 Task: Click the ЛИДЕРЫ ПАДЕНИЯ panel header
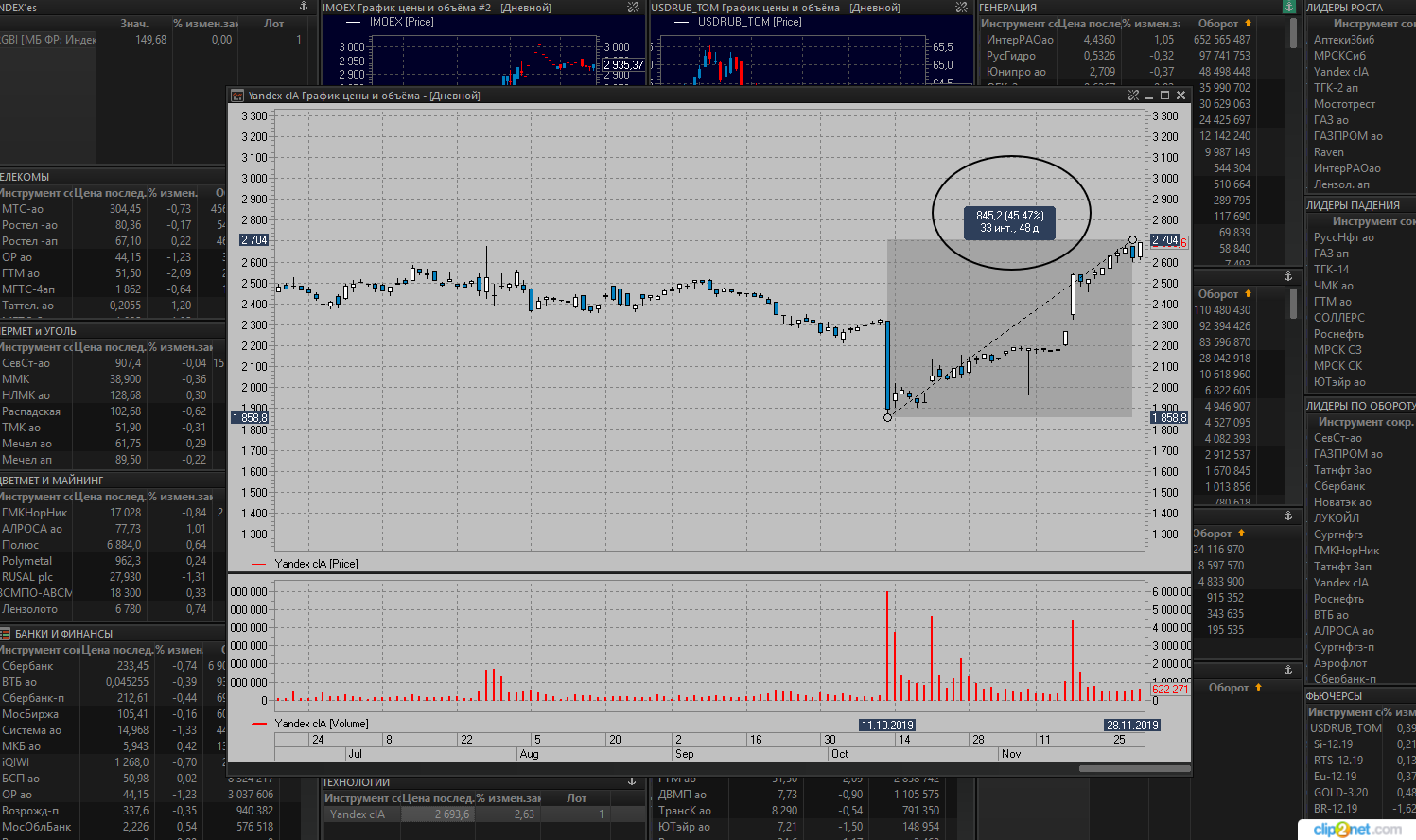(x=1353, y=205)
